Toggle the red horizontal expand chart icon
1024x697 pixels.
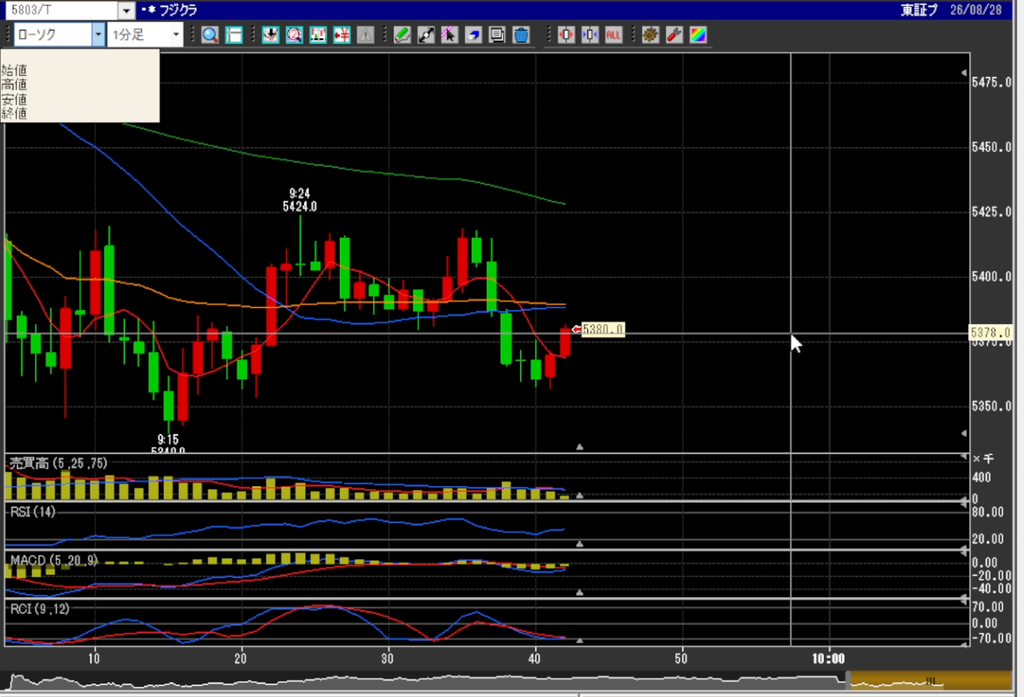(x=566, y=35)
